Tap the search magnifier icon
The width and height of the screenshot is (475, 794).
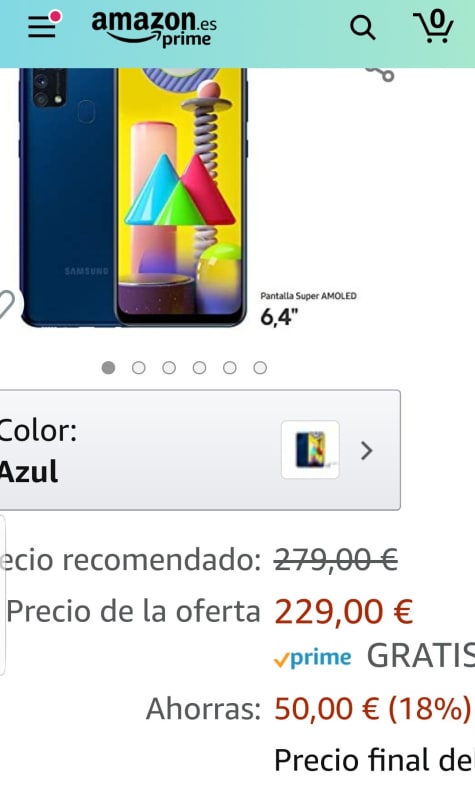(x=363, y=27)
